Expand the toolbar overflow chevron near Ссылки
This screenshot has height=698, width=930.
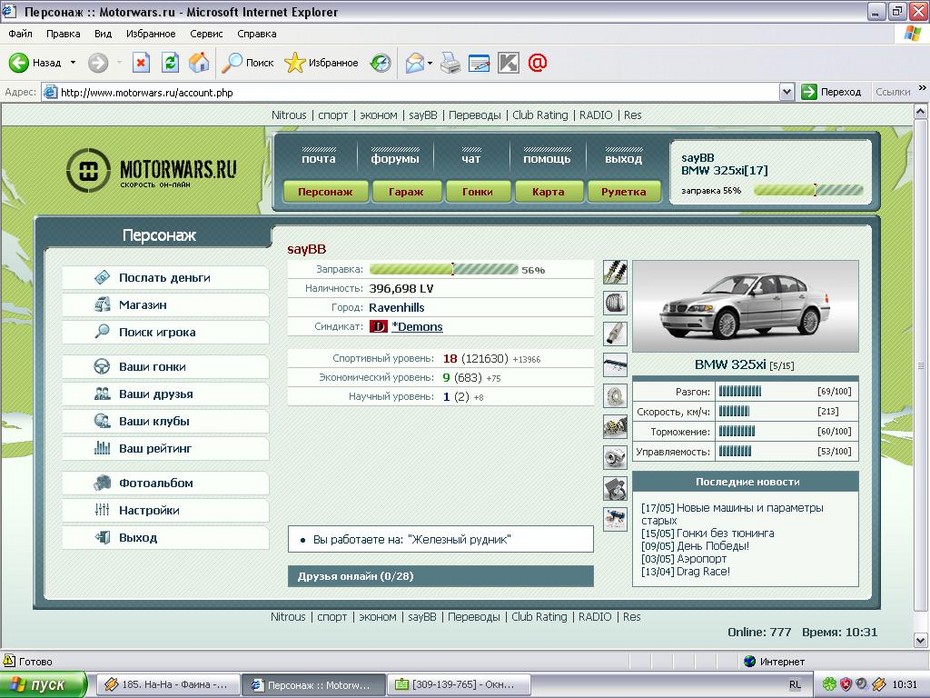point(922,88)
